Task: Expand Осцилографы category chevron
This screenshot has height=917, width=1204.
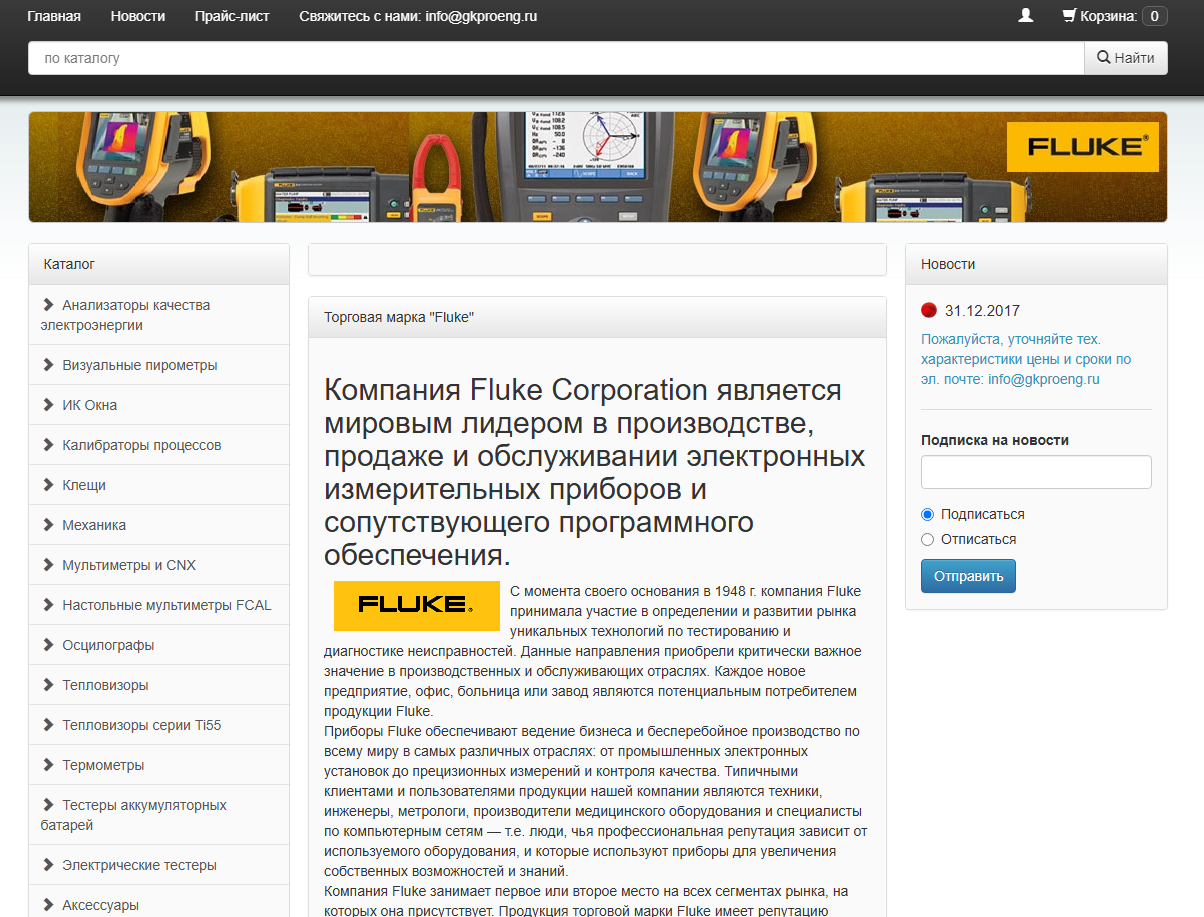Action: (x=48, y=644)
